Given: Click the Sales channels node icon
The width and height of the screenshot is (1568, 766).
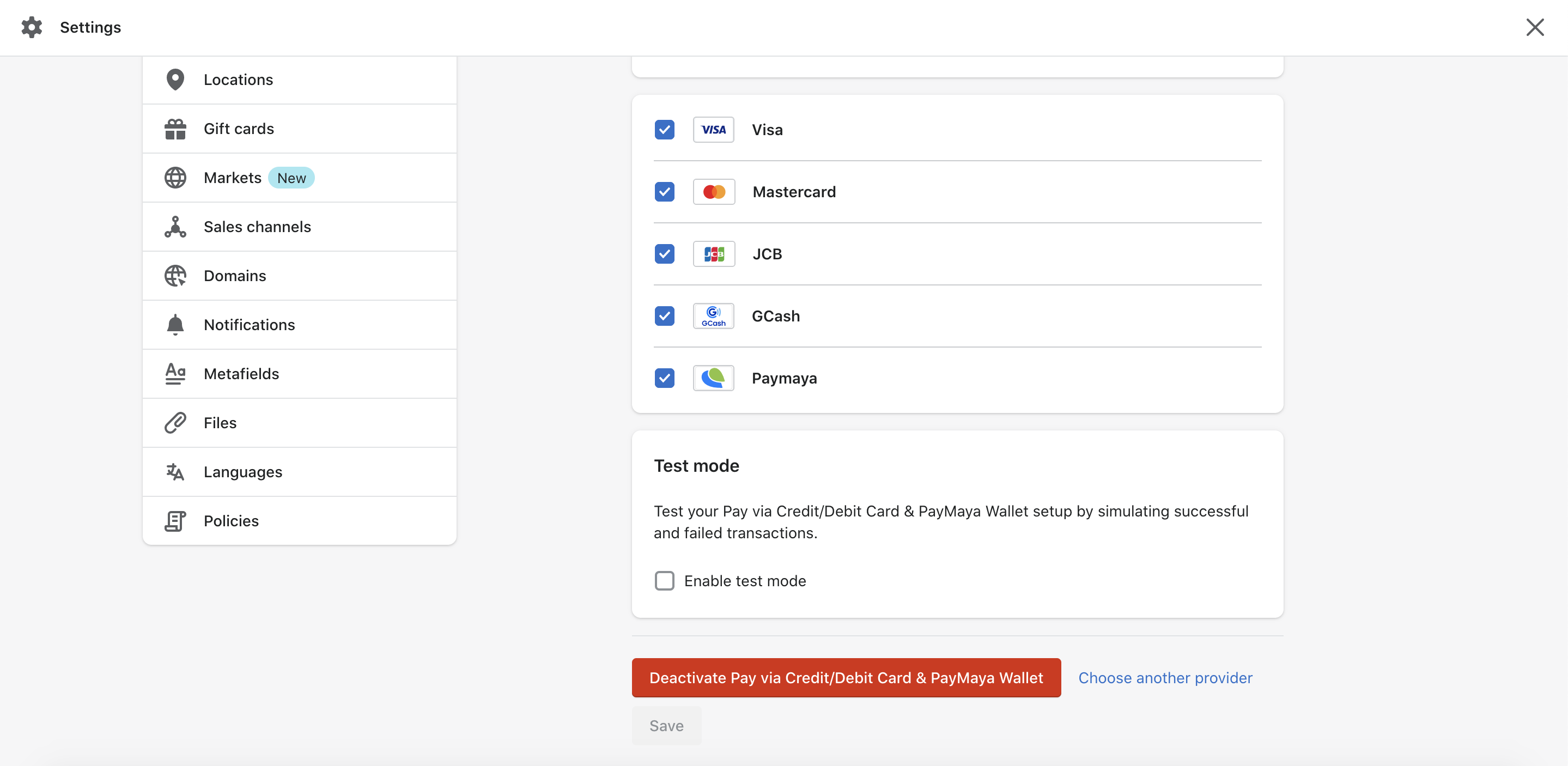Looking at the screenshot, I should [175, 227].
